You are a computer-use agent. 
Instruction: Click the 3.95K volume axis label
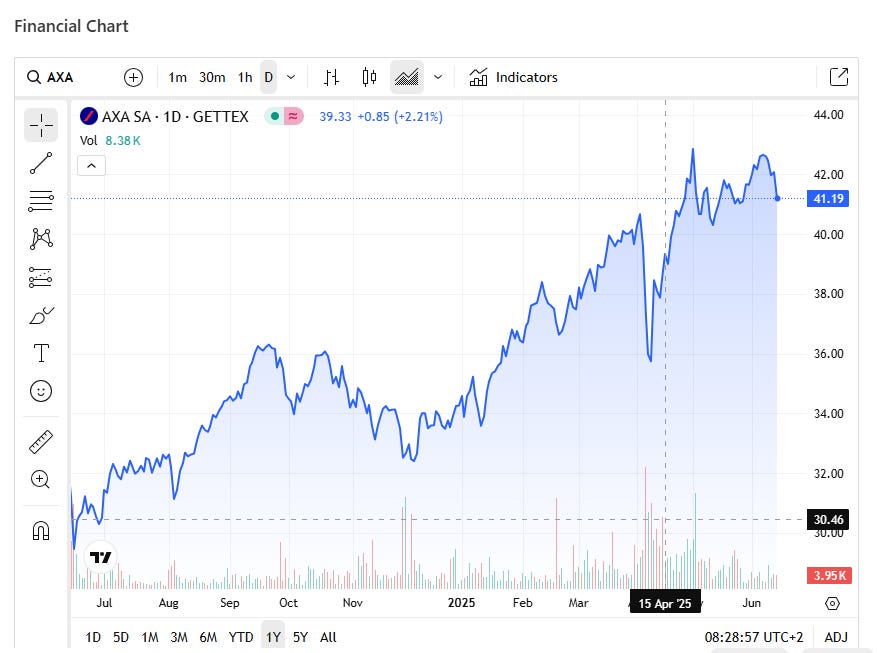(829, 576)
